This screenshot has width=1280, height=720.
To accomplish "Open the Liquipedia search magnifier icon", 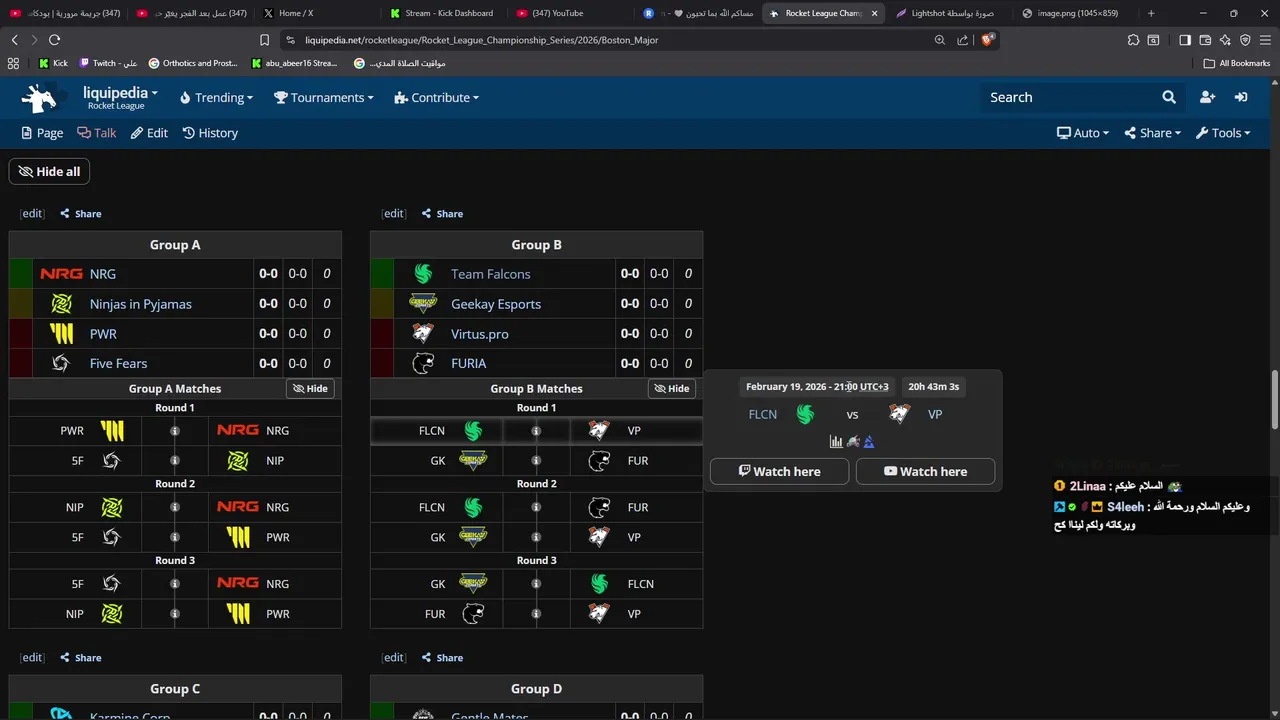I will click(1169, 97).
